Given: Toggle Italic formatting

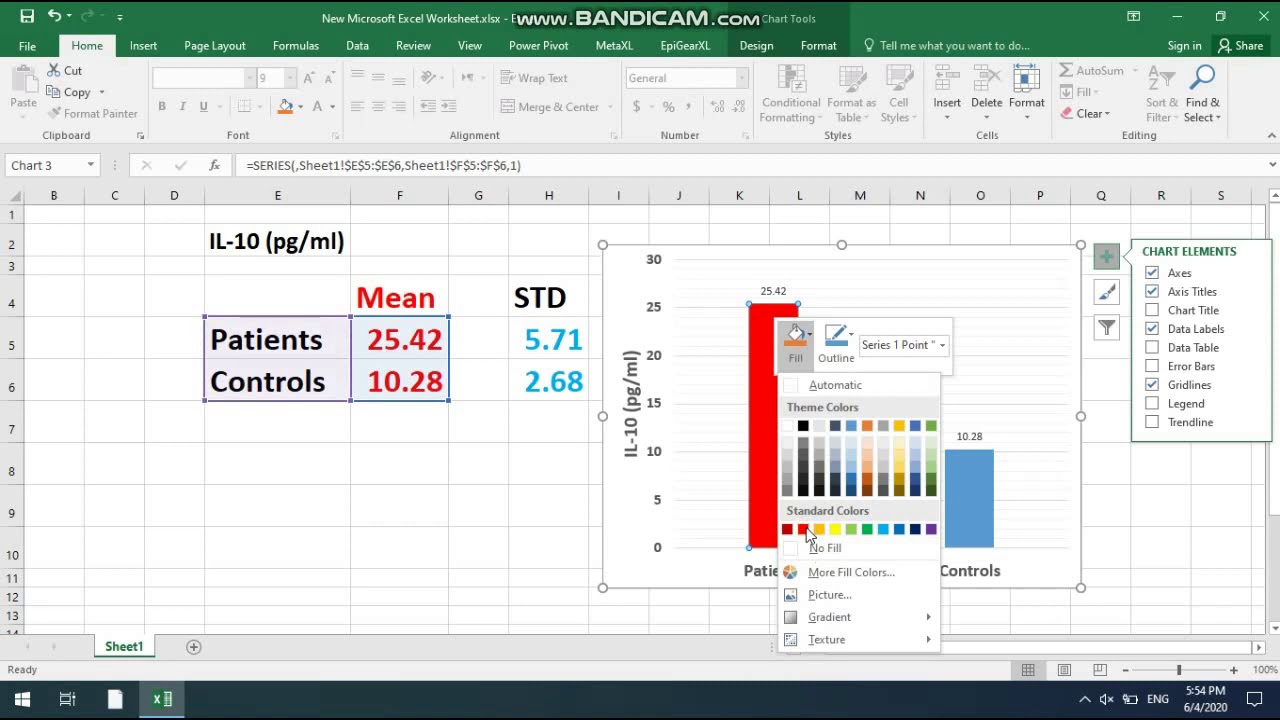Looking at the screenshot, I should tap(183, 107).
